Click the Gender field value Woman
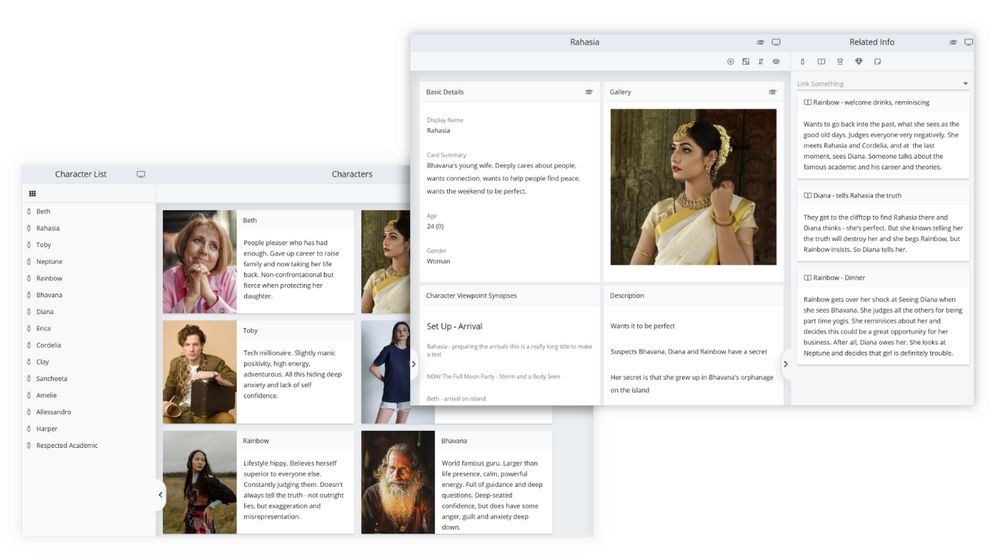Screen dimensions: 1000x560 click(438, 261)
